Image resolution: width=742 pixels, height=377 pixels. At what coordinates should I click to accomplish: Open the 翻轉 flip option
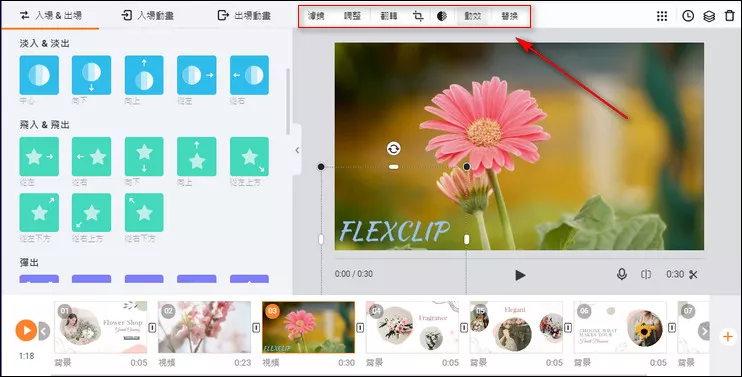pyautogui.click(x=389, y=16)
